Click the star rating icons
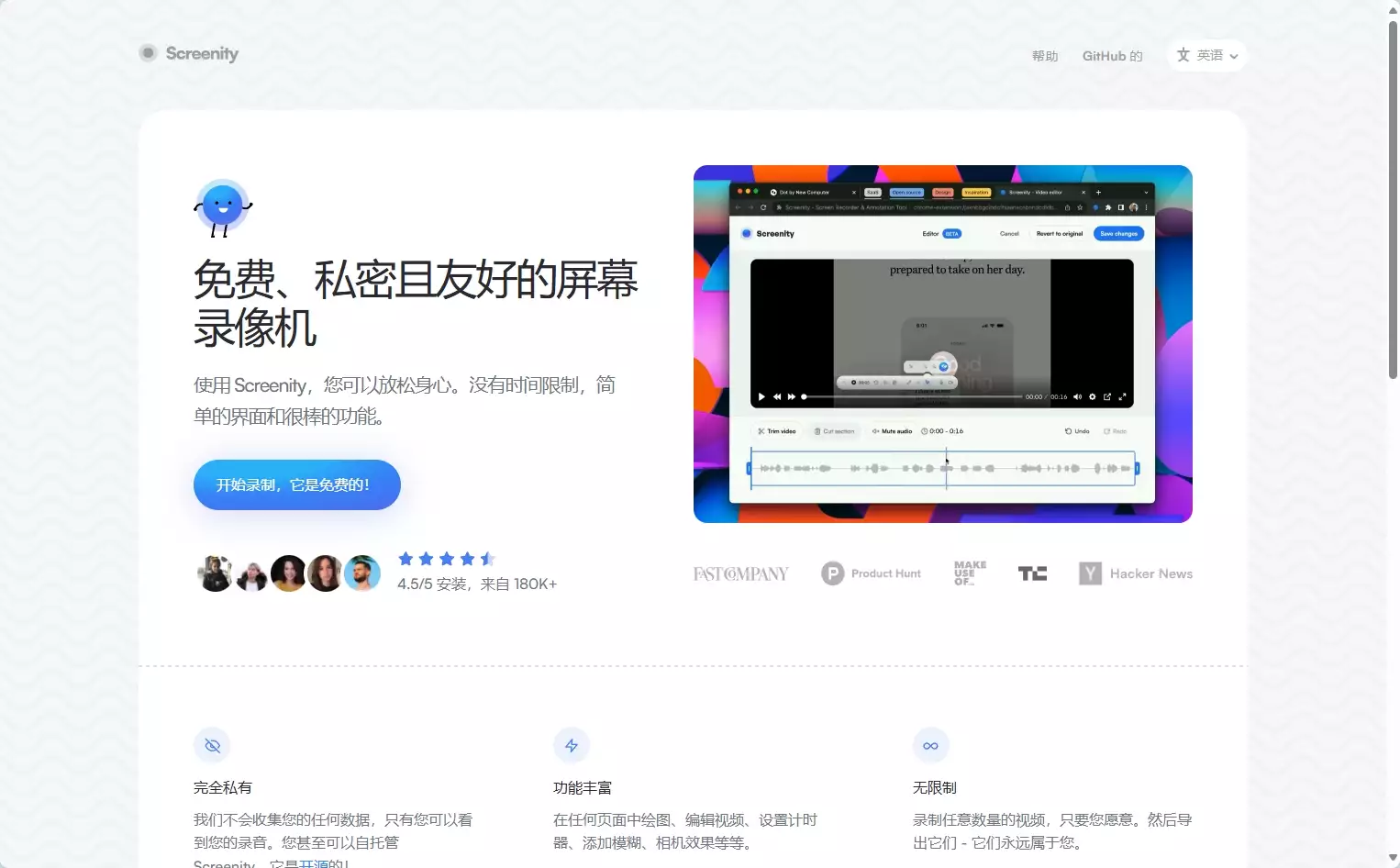This screenshot has width=1400, height=868. [447, 559]
